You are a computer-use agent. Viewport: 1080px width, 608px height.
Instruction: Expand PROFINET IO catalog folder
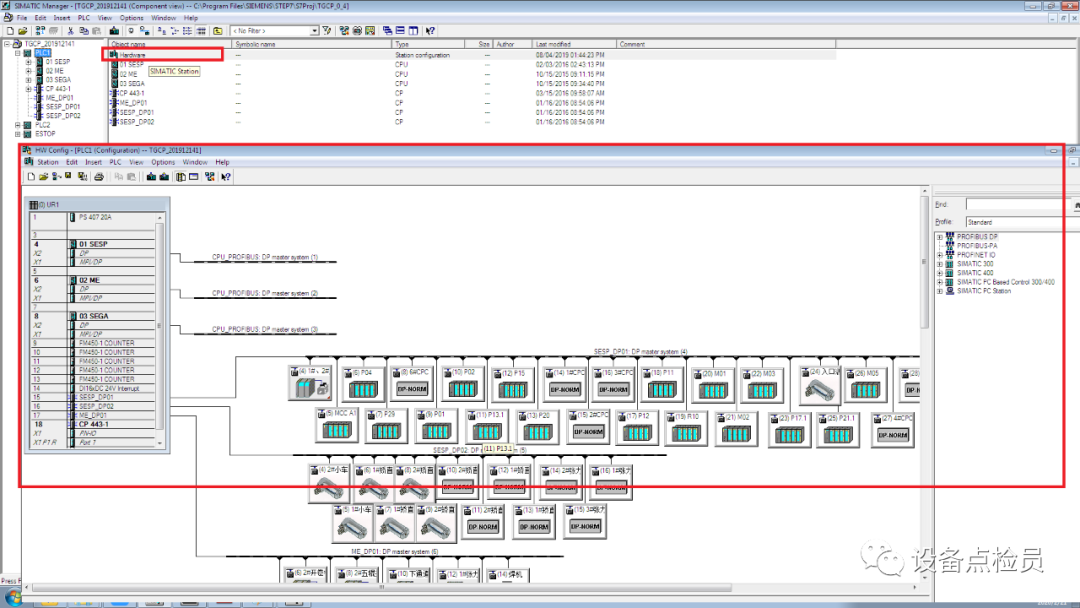point(939,255)
